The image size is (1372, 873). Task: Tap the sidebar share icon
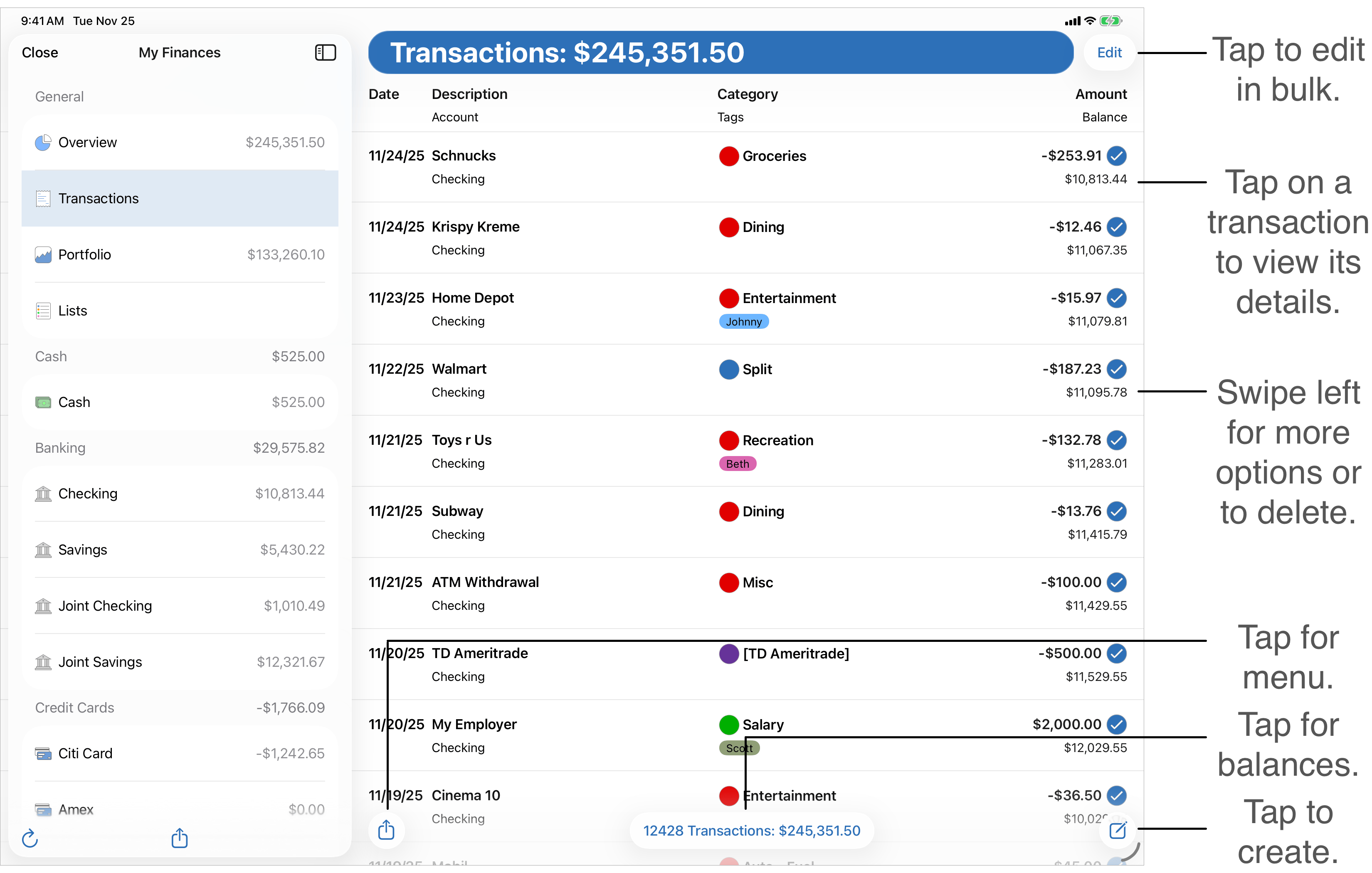pyautogui.click(x=180, y=838)
